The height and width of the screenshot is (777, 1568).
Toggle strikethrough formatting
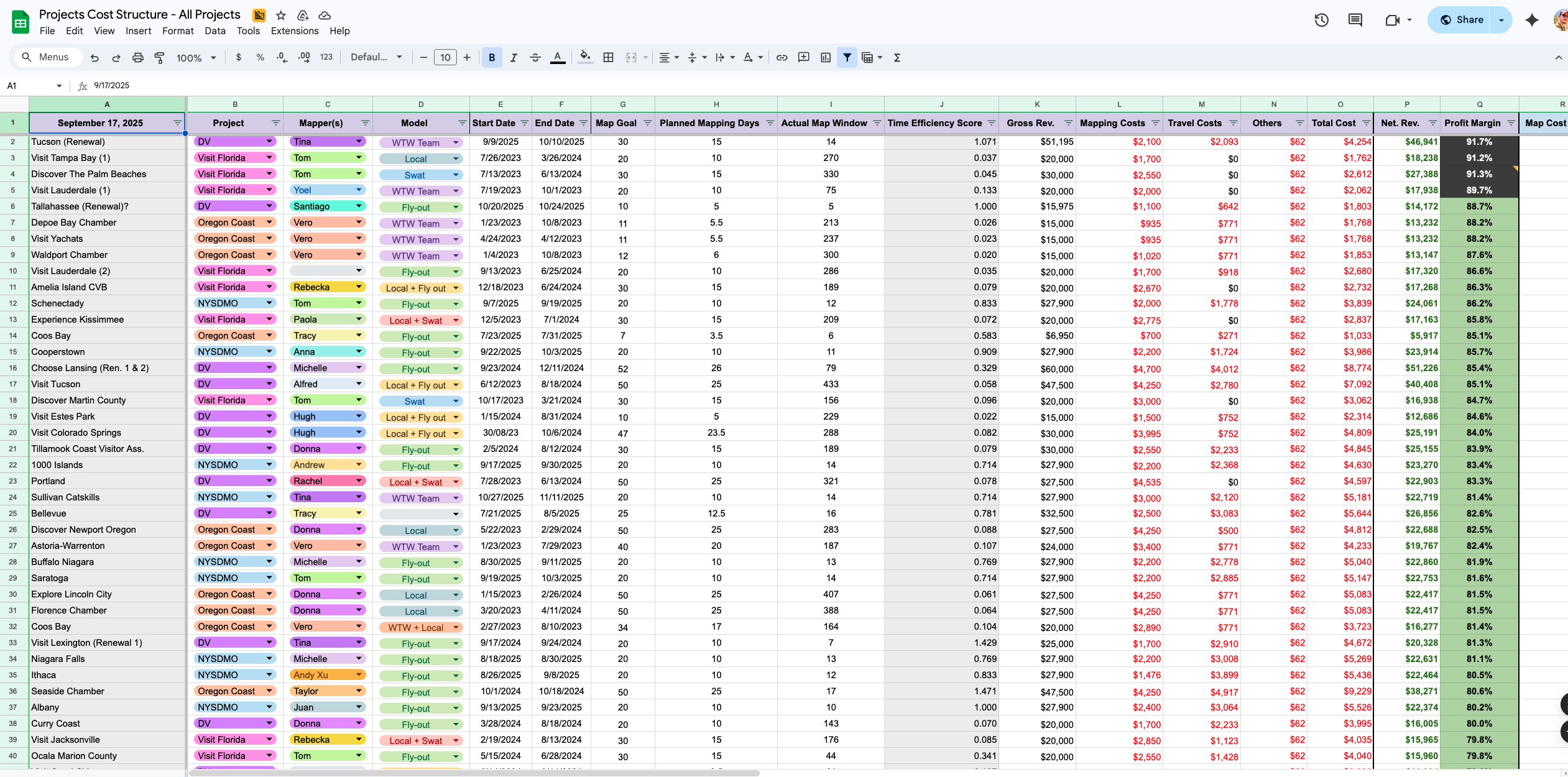[x=535, y=57]
